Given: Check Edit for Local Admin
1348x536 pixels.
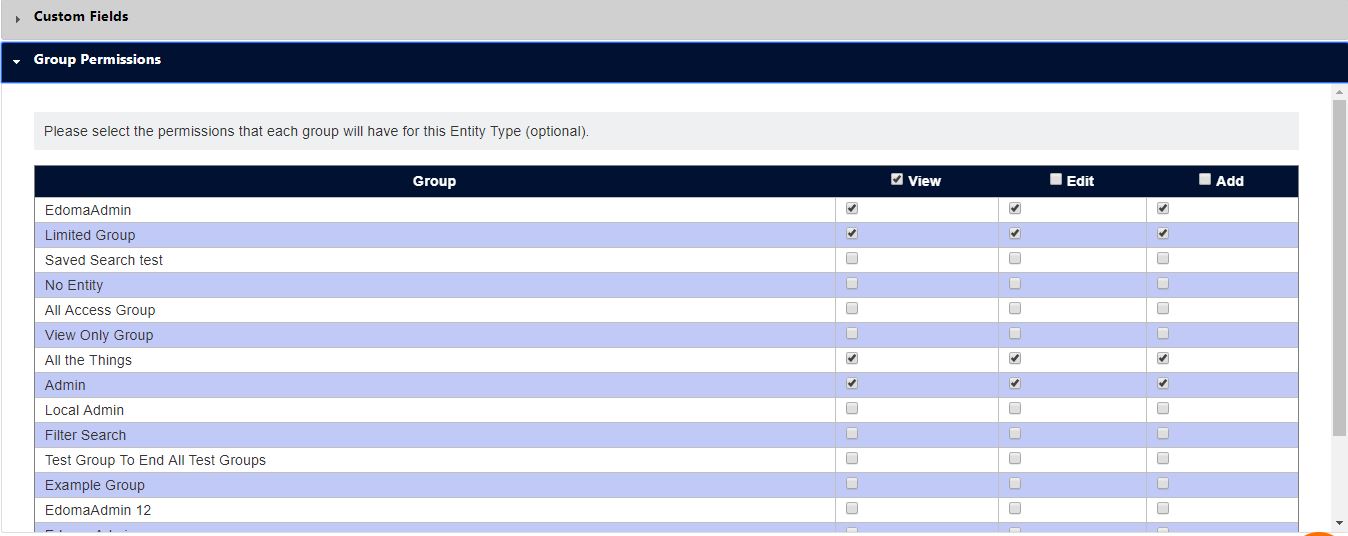Looking at the screenshot, I should point(1015,409).
